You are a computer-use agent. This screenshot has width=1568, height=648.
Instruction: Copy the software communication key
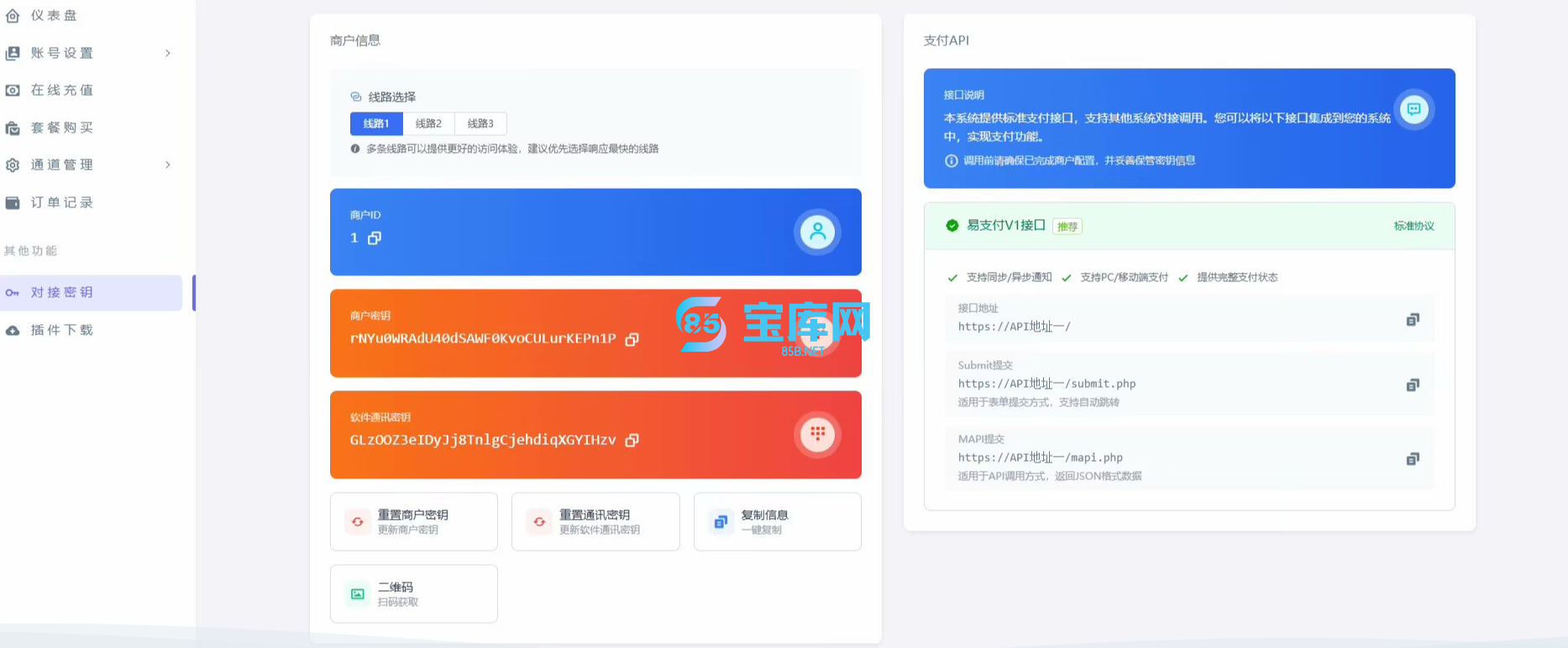click(x=632, y=441)
